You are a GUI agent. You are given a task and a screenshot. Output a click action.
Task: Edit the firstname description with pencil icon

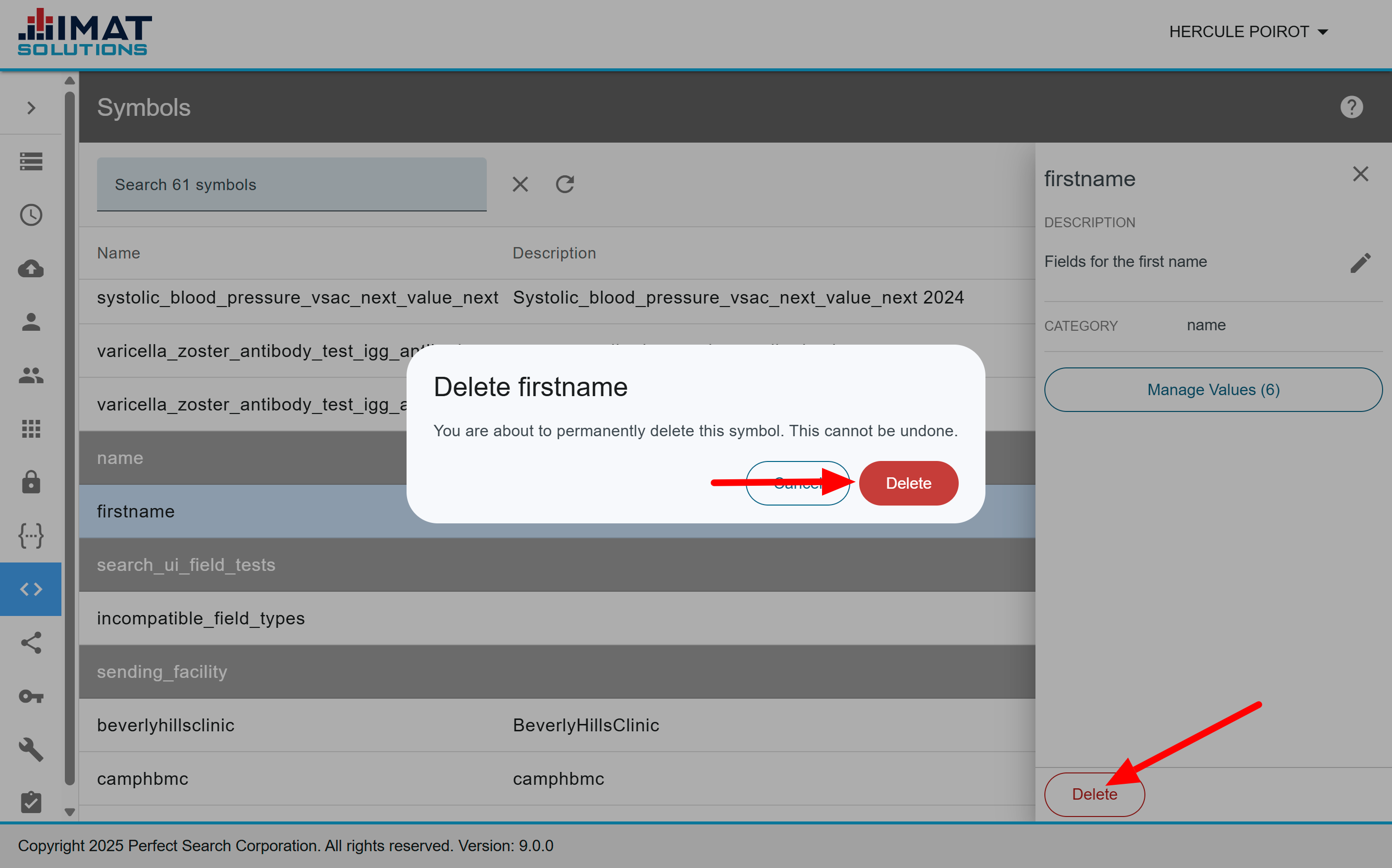click(x=1360, y=263)
